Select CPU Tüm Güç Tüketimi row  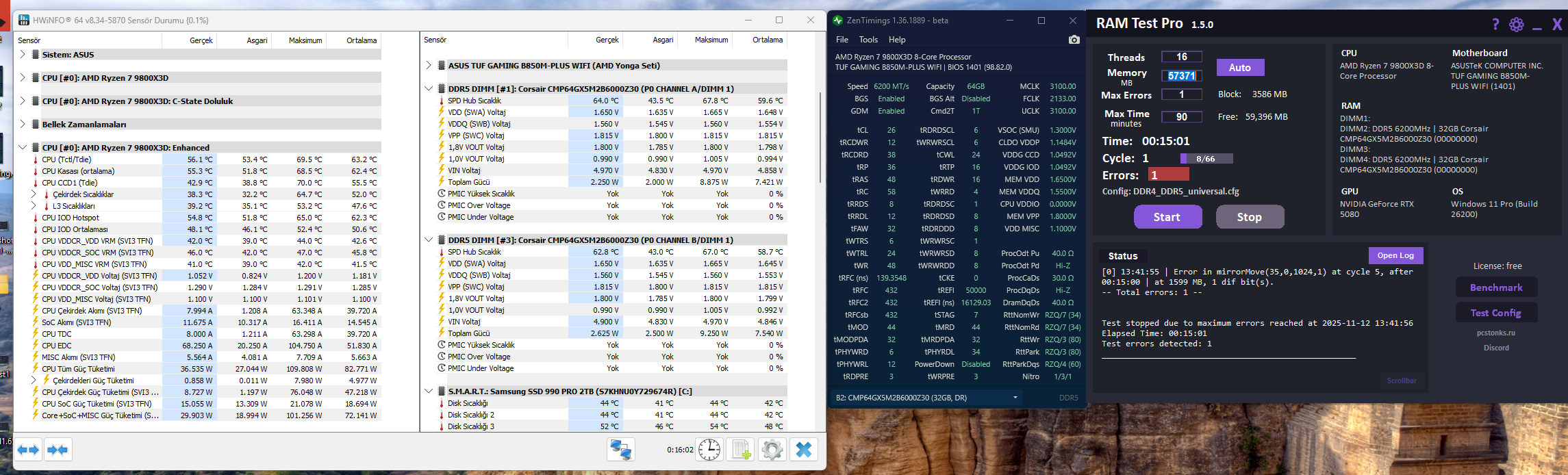(x=206, y=369)
